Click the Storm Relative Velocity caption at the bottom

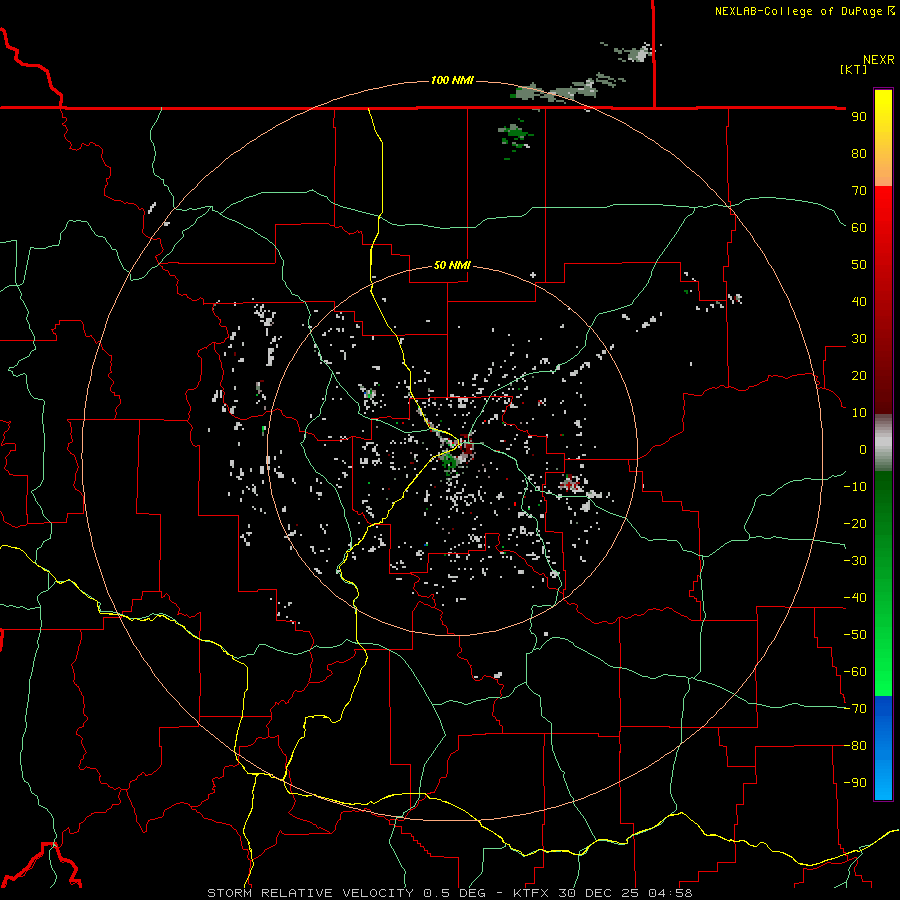tap(449, 893)
